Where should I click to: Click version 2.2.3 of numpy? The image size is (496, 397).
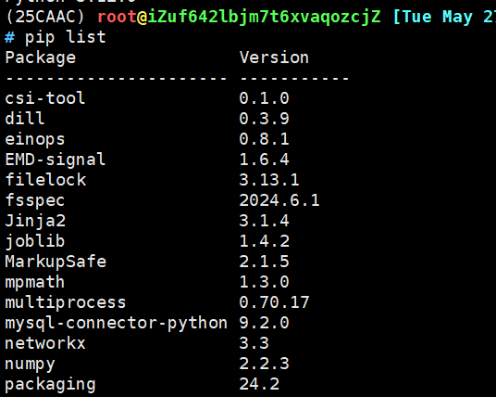[264, 364]
